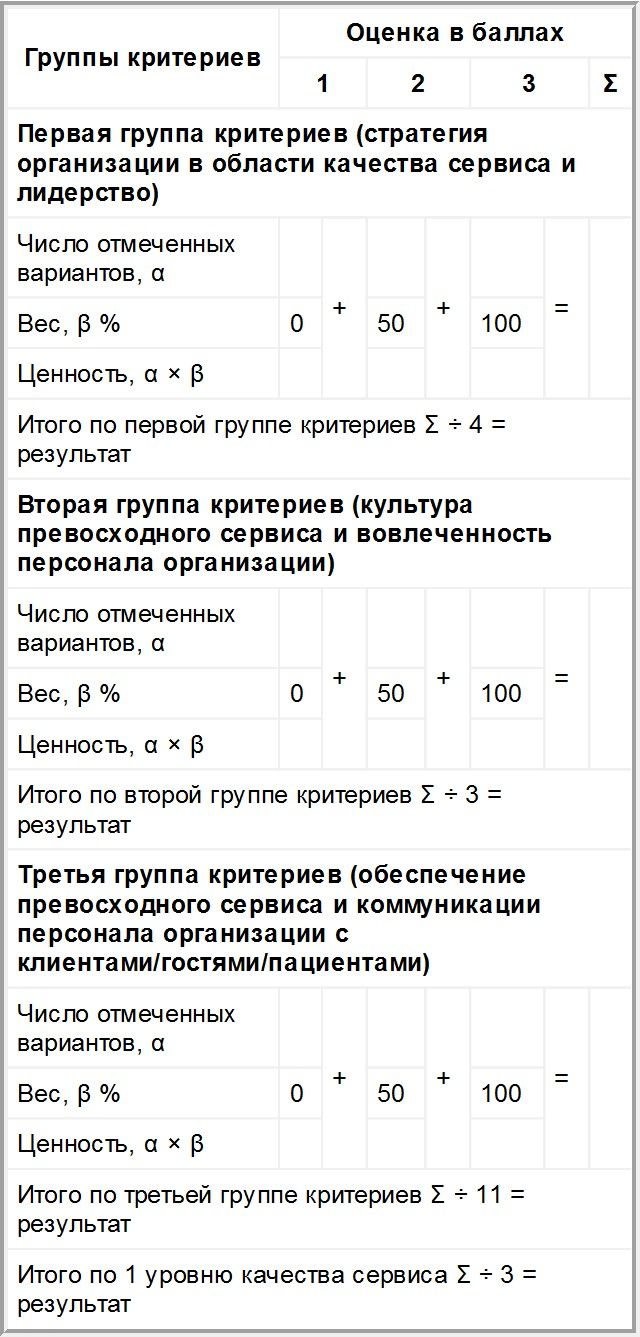Click the "Вторая группа критериев" section heading
Image resolution: width=640 pixels, height=1337 pixels.
click(285, 533)
